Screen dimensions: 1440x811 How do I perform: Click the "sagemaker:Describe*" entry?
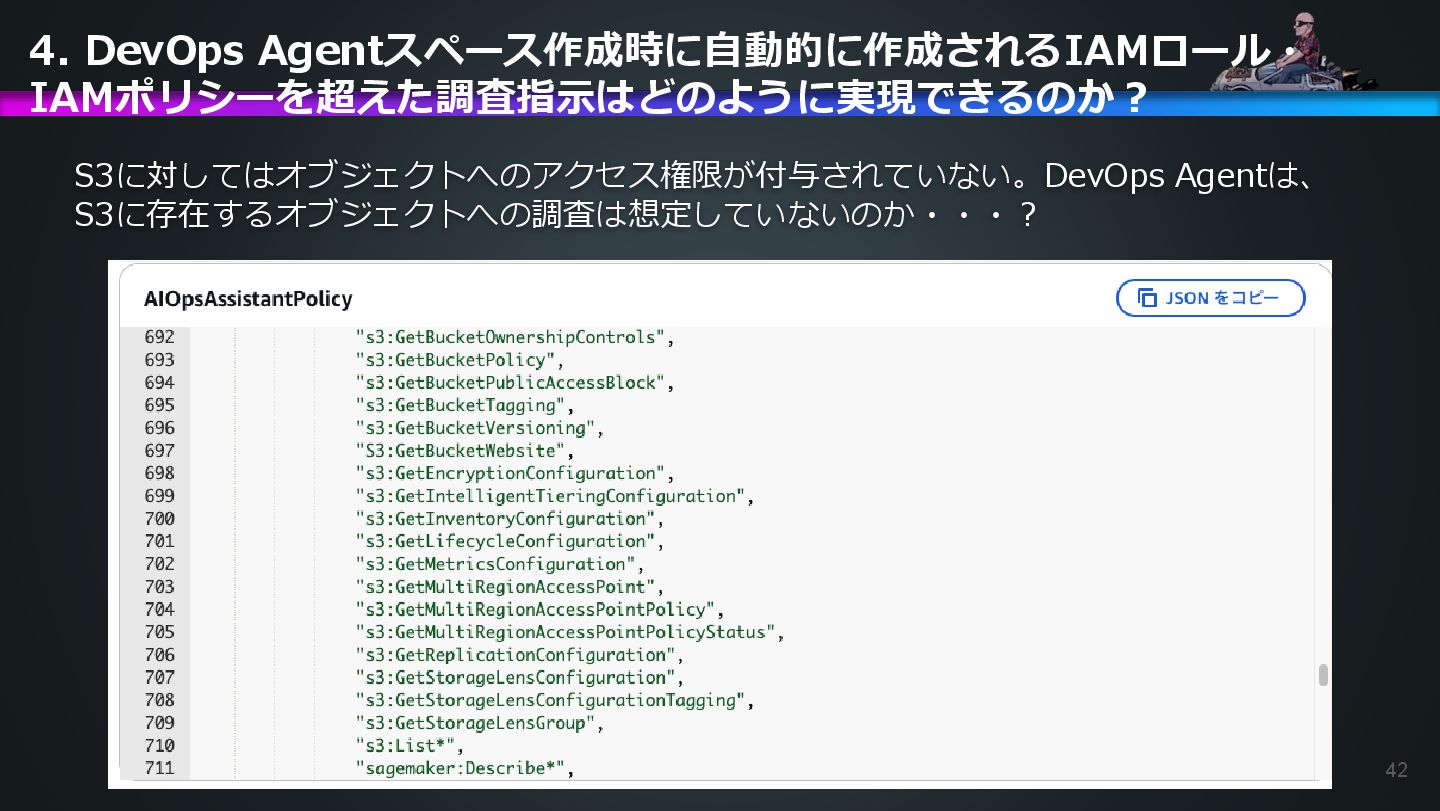465,768
